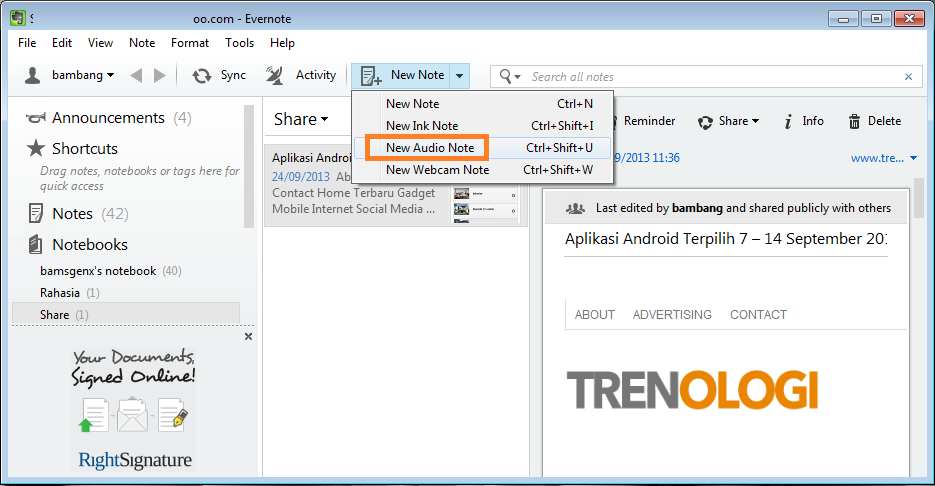Image resolution: width=935 pixels, height=486 pixels.
Task: Go forward with the right arrow icon
Action: tap(159, 76)
